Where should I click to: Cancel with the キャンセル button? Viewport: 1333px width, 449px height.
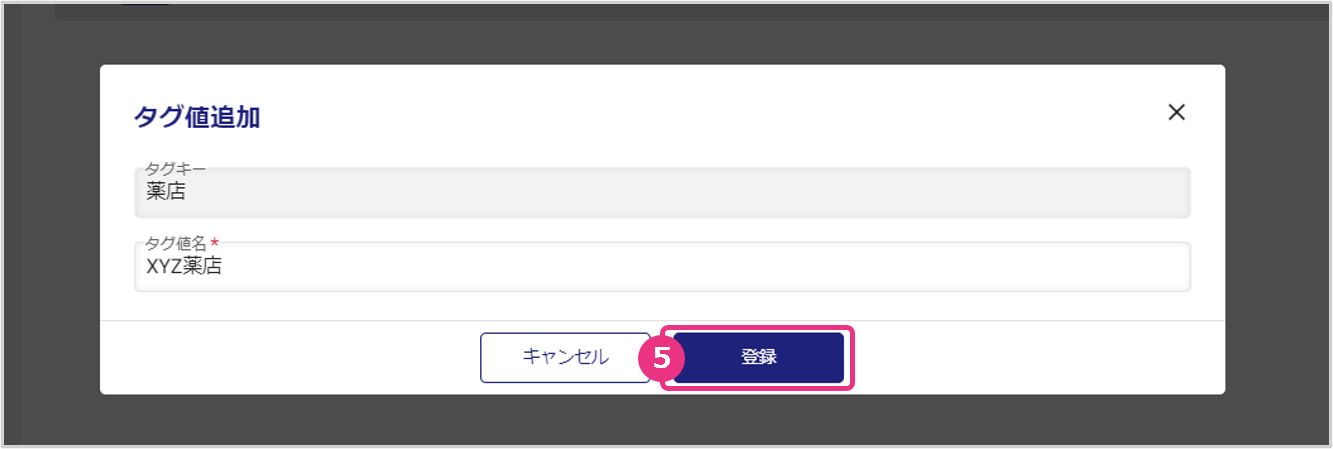(565, 358)
